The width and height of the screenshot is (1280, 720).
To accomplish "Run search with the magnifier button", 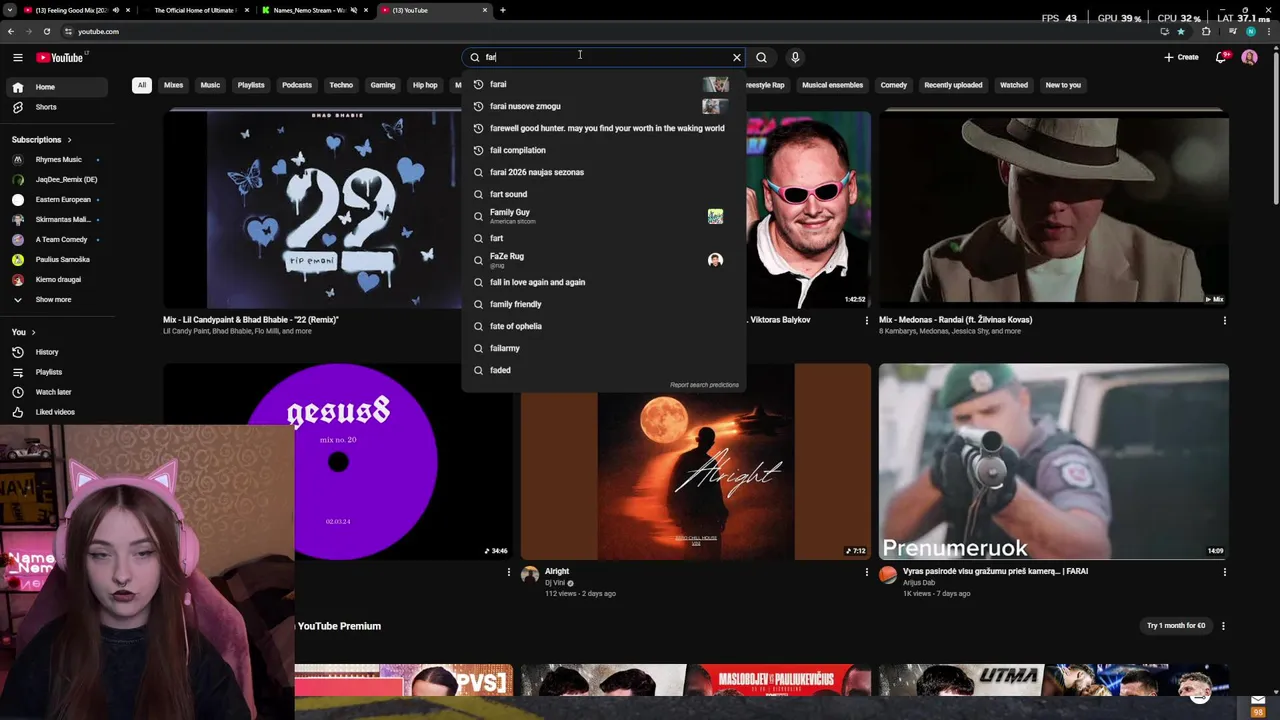I will point(762,57).
